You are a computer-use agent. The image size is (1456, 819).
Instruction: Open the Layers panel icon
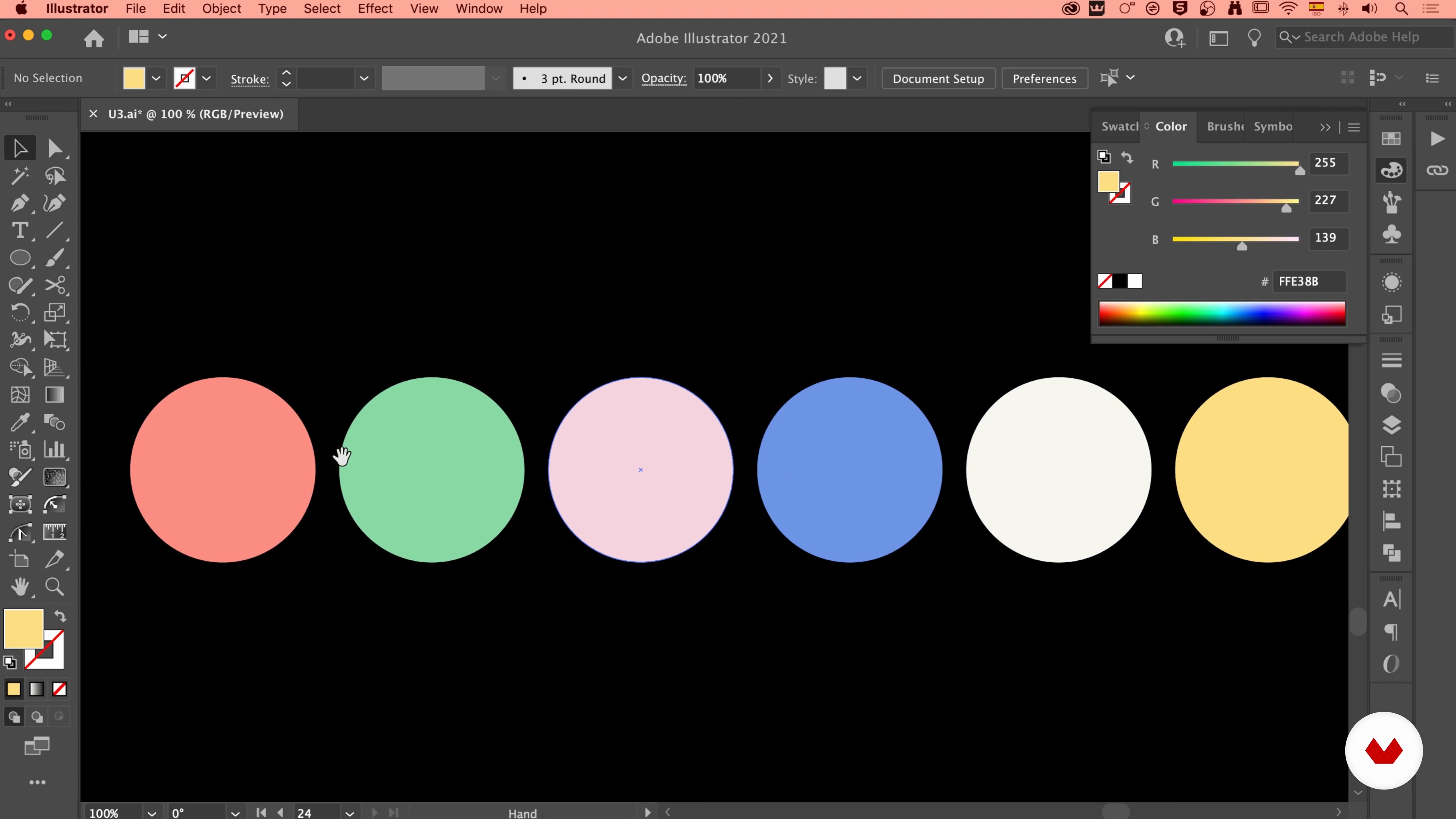[x=1391, y=425]
